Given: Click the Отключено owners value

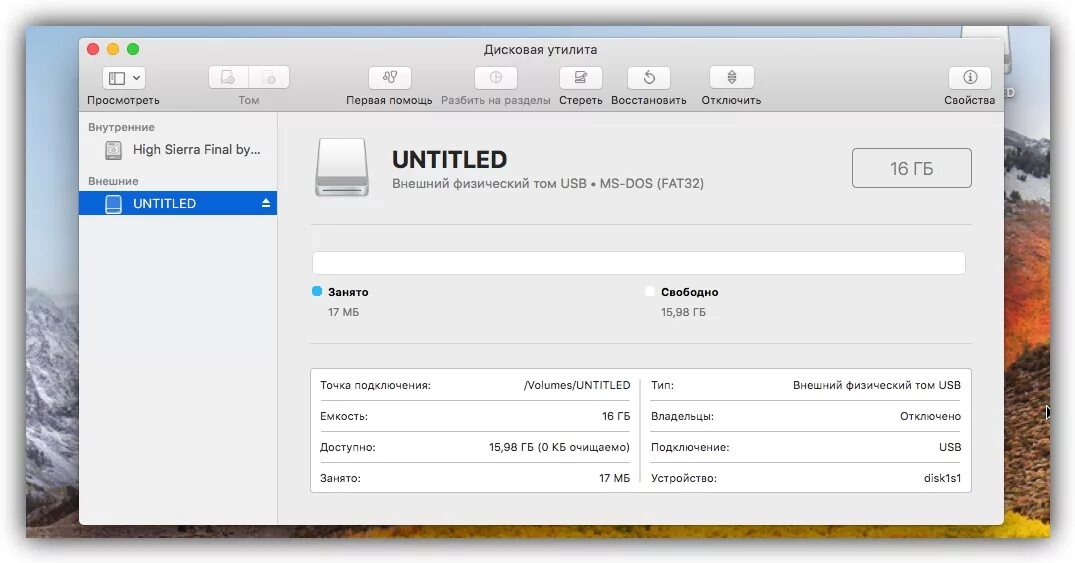Looking at the screenshot, I should tap(930, 416).
